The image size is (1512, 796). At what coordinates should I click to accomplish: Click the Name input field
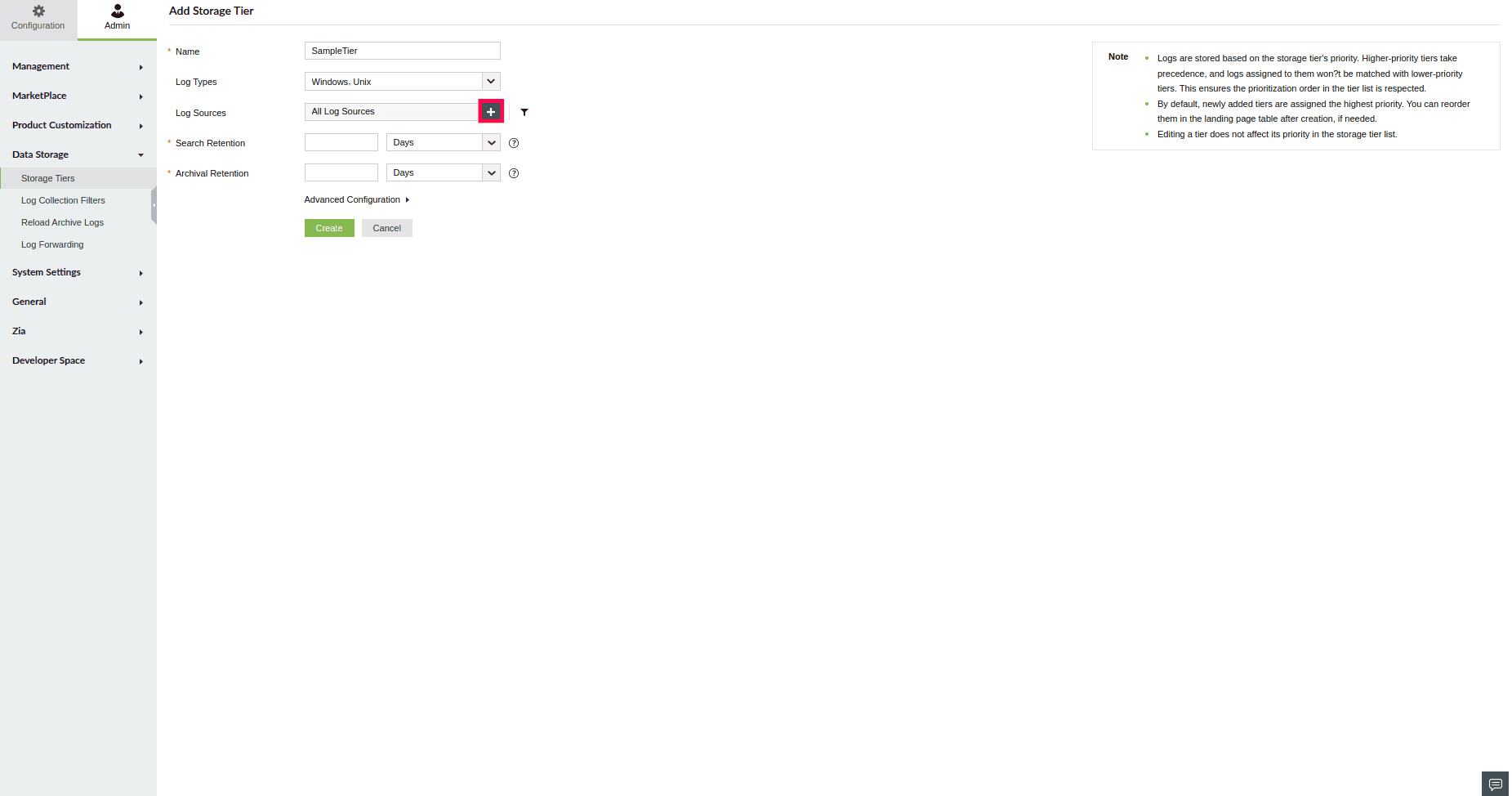click(x=402, y=51)
